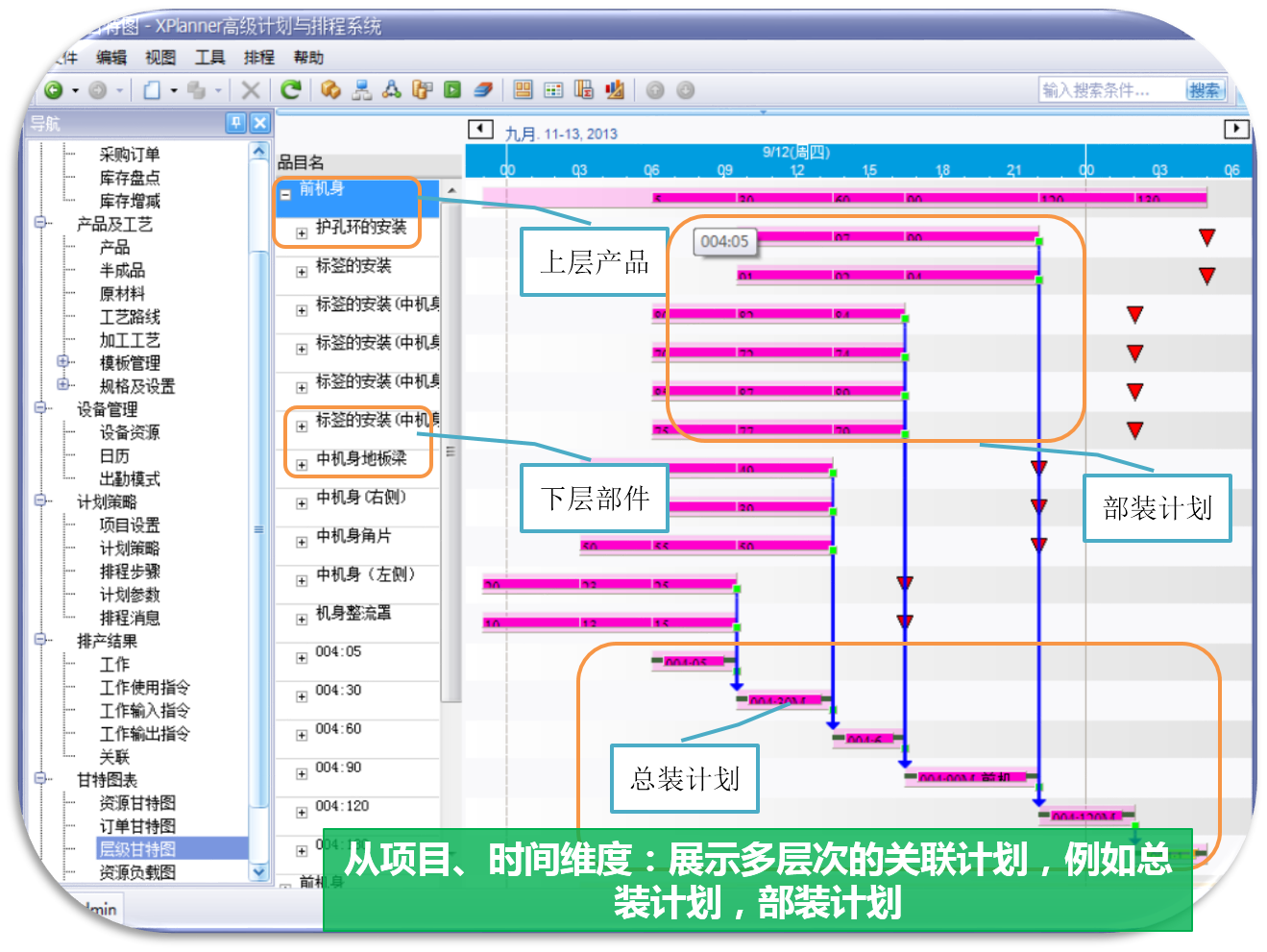Click the grey move-up circle icon
This screenshot has width=1267, height=952.
point(655,90)
